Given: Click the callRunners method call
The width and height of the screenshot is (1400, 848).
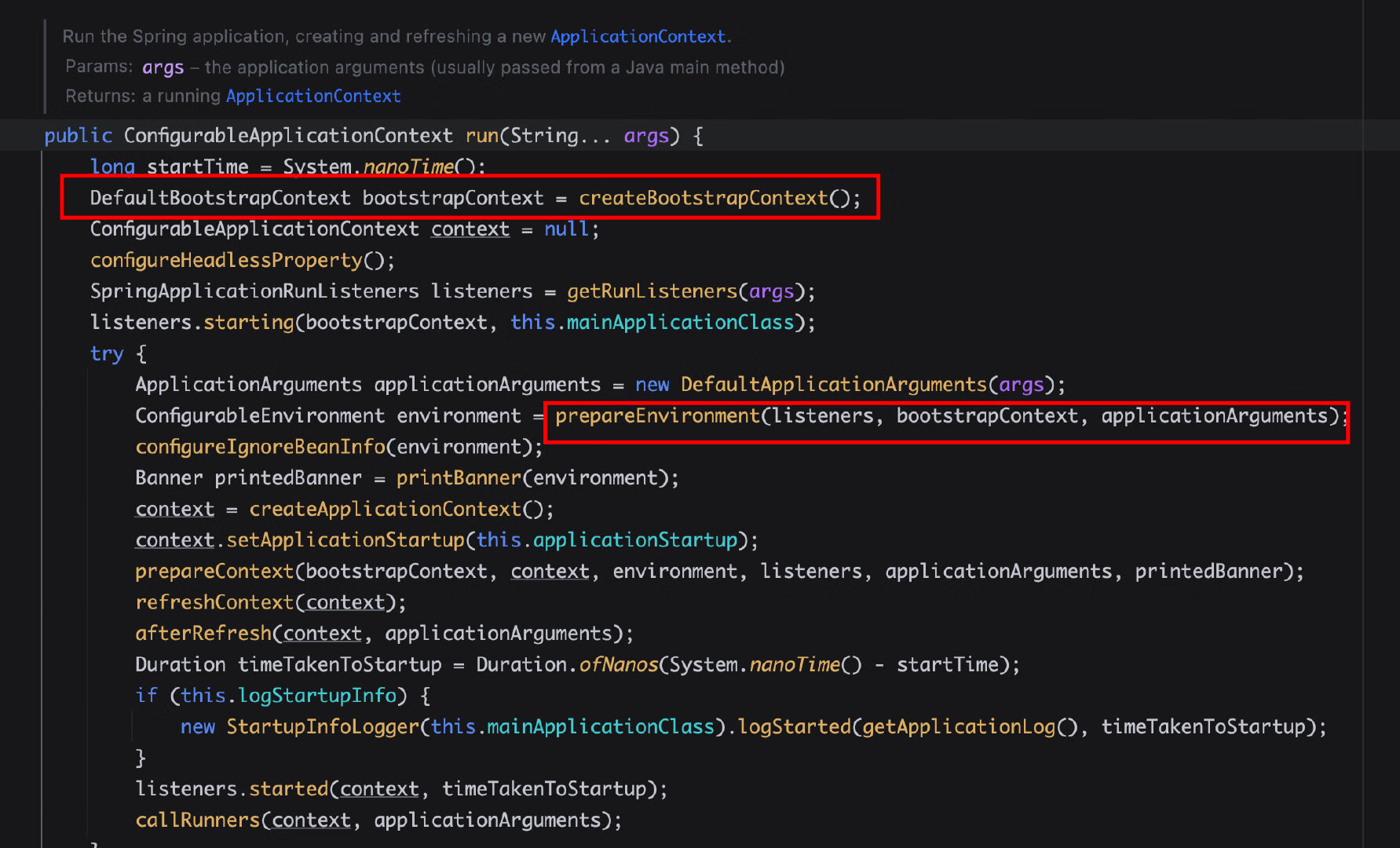Looking at the screenshot, I should [x=198, y=820].
